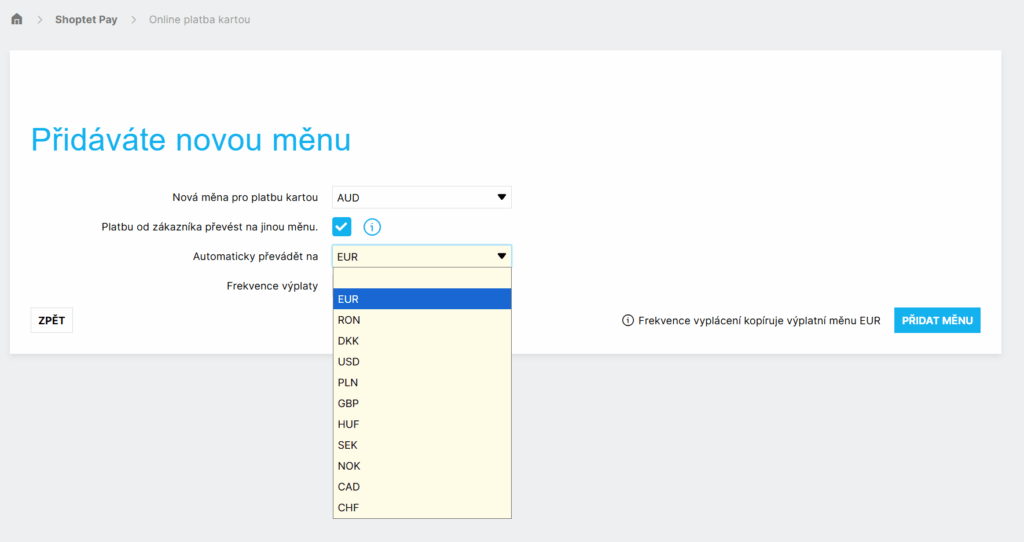Screen dimensions: 1024x542
Task: Select HUF currency option
Action: click(421, 425)
